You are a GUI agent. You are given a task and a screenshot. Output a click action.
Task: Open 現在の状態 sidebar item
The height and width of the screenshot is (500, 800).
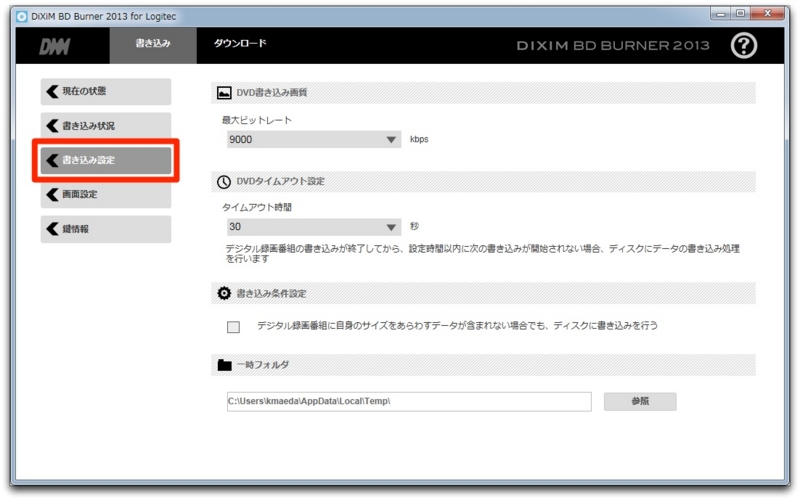pos(106,91)
